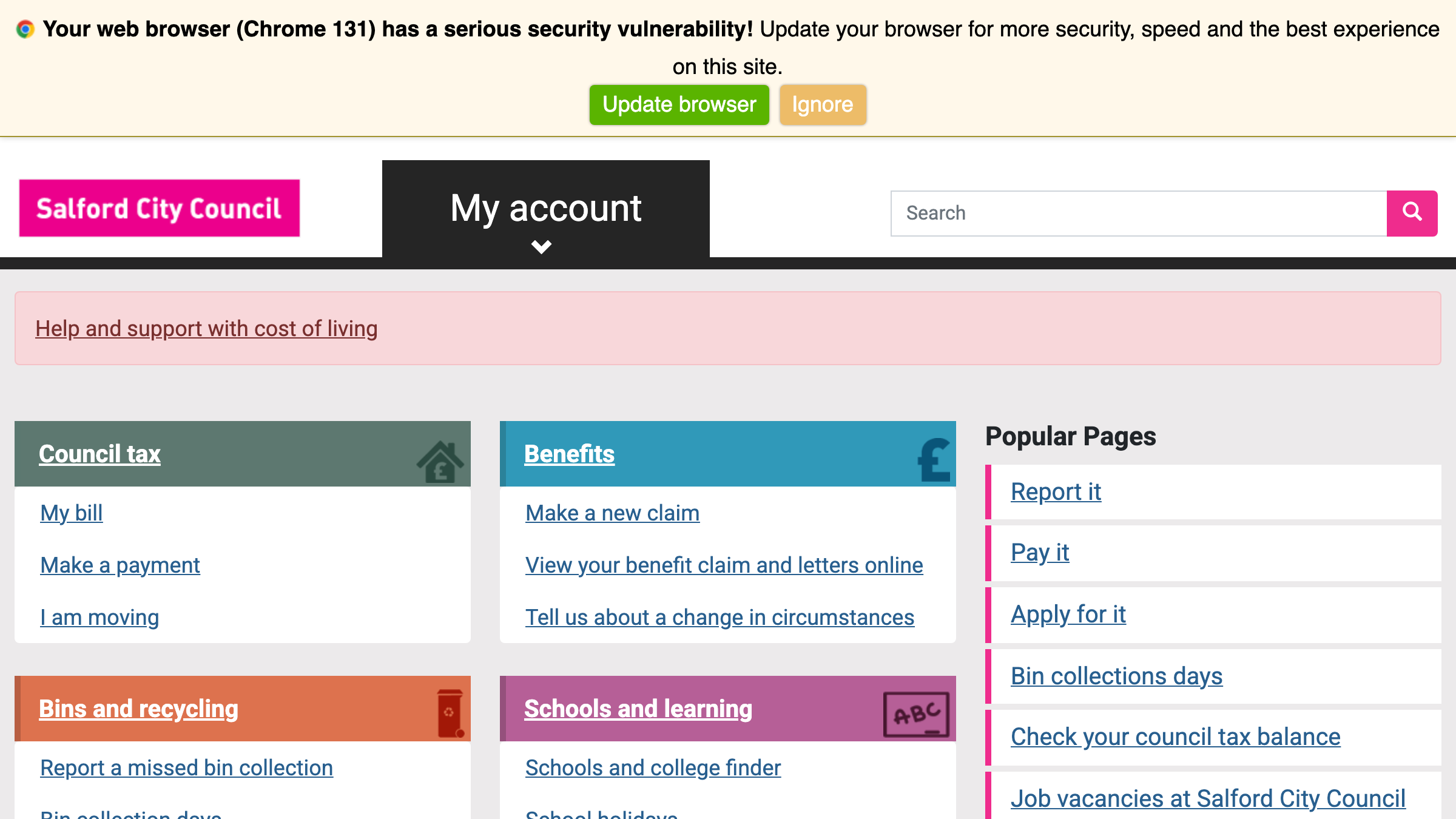This screenshot has height=819, width=1456.
Task: Open Bin collections days in Popular Pages
Action: (x=1116, y=676)
